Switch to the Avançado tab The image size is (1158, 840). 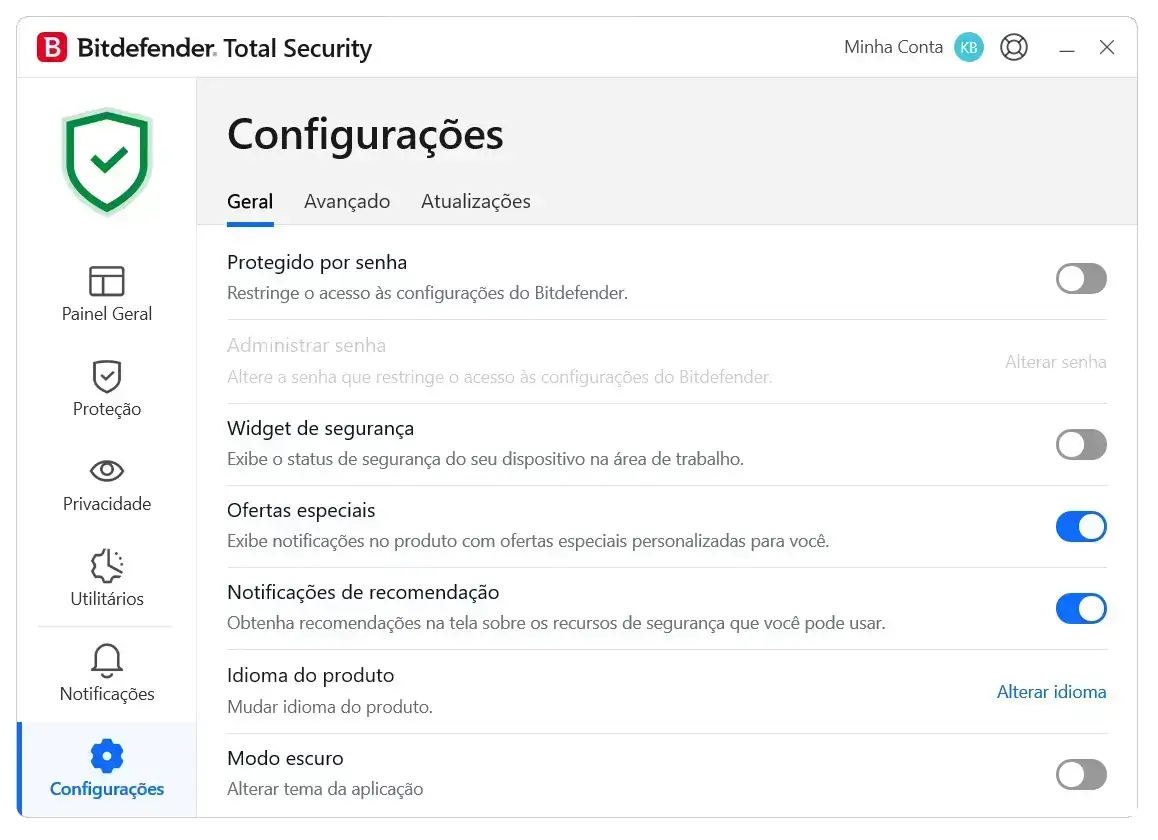347,202
